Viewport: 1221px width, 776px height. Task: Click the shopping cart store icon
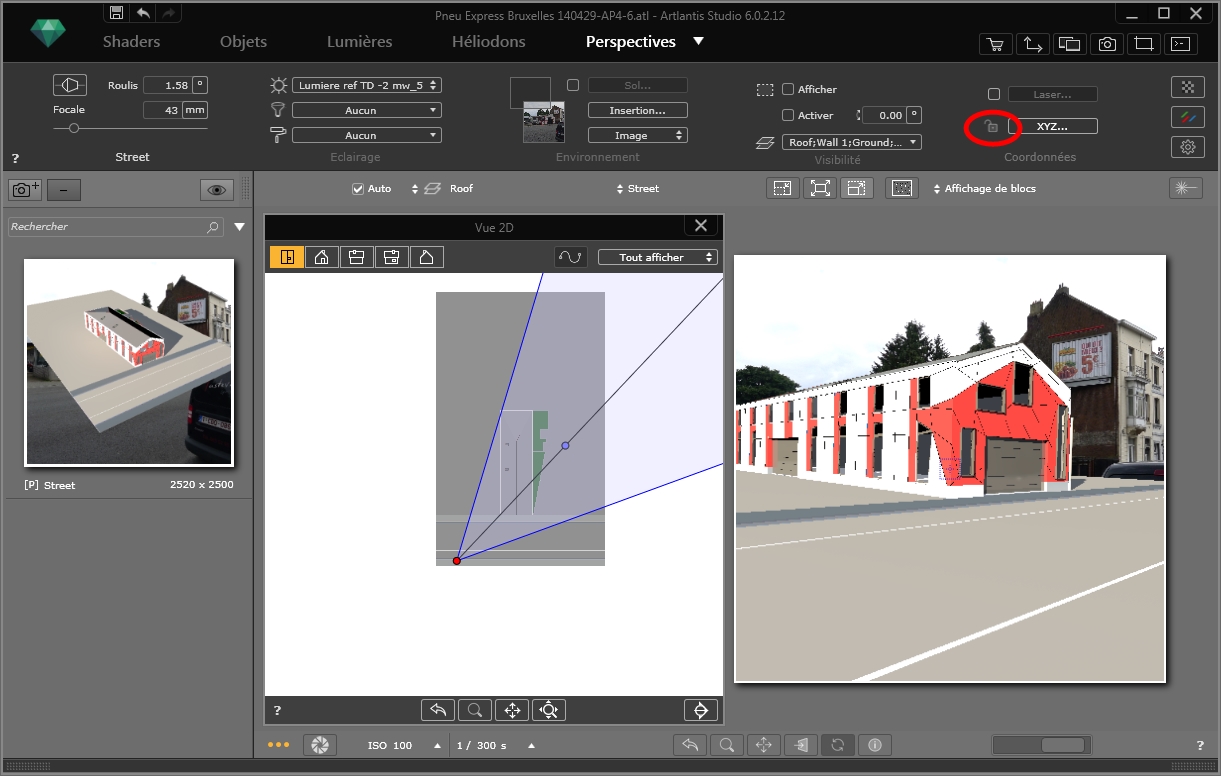click(995, 44)
